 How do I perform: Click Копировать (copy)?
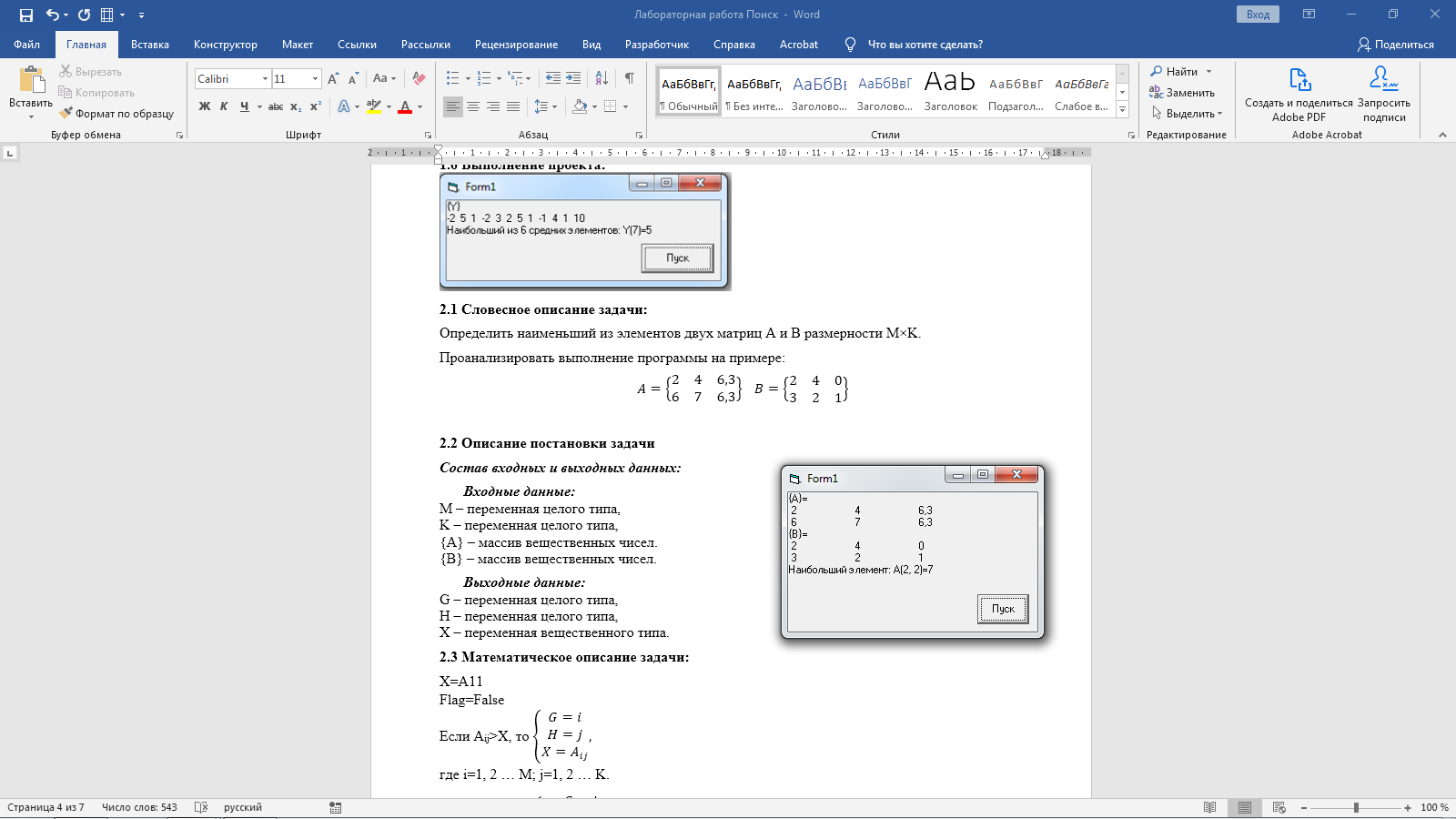pos(96,93)
